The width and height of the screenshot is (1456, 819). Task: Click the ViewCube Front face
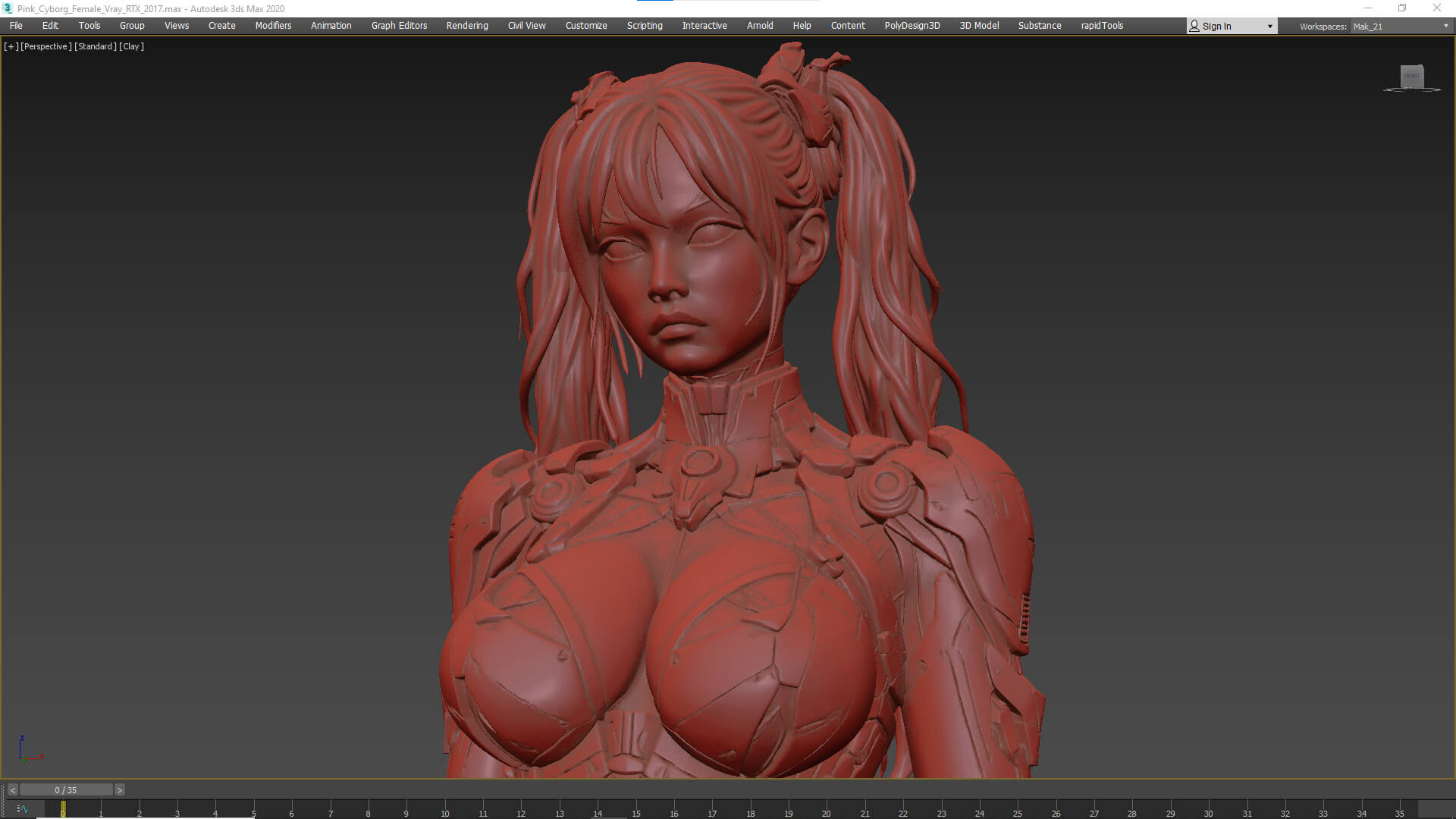pos(1411,76)
